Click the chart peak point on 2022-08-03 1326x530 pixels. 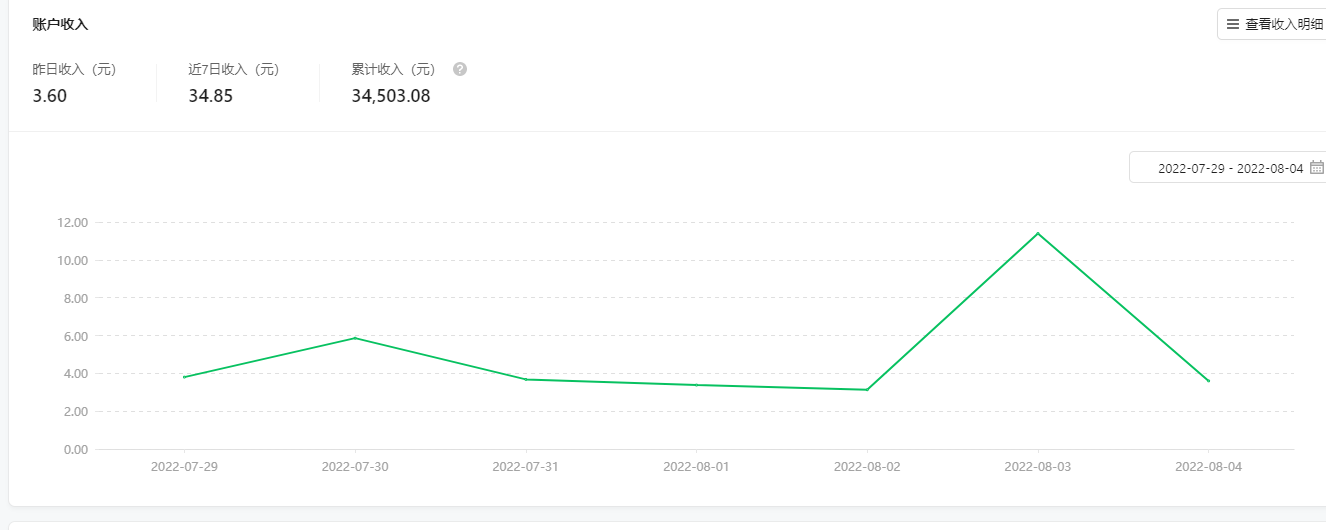click(1038, 233)
